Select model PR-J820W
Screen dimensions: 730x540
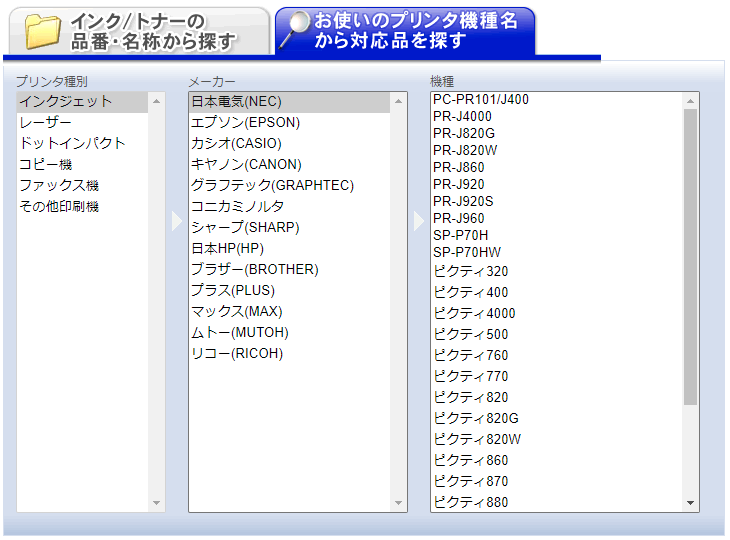(x=556, y=150)
